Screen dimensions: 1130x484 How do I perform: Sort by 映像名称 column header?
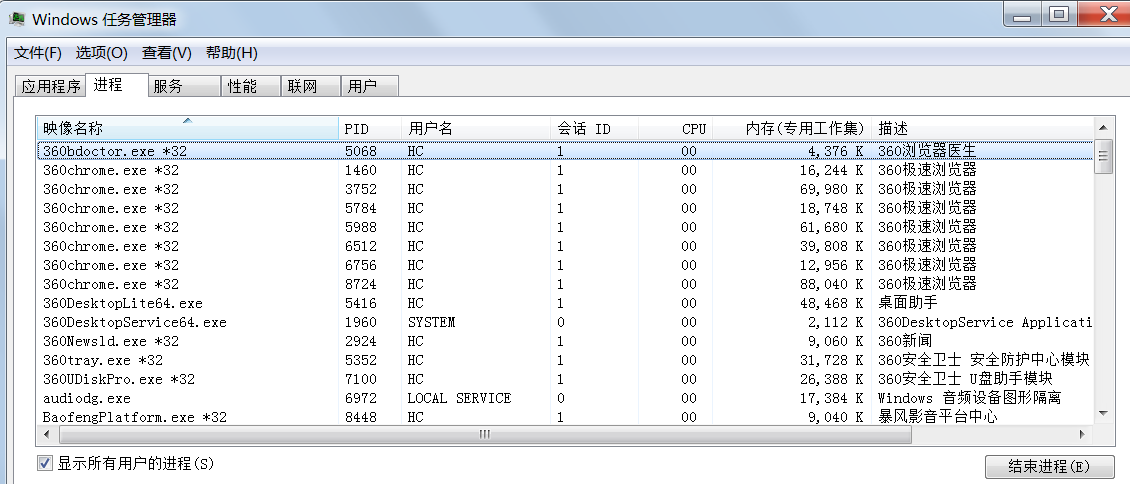click(187, 128)
